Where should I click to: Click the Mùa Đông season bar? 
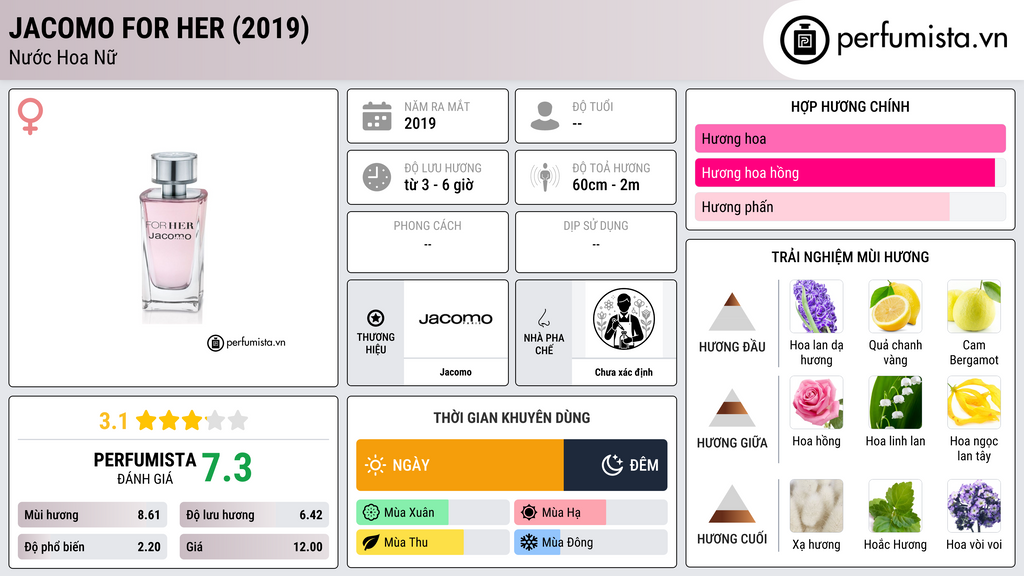pos(590,542)
